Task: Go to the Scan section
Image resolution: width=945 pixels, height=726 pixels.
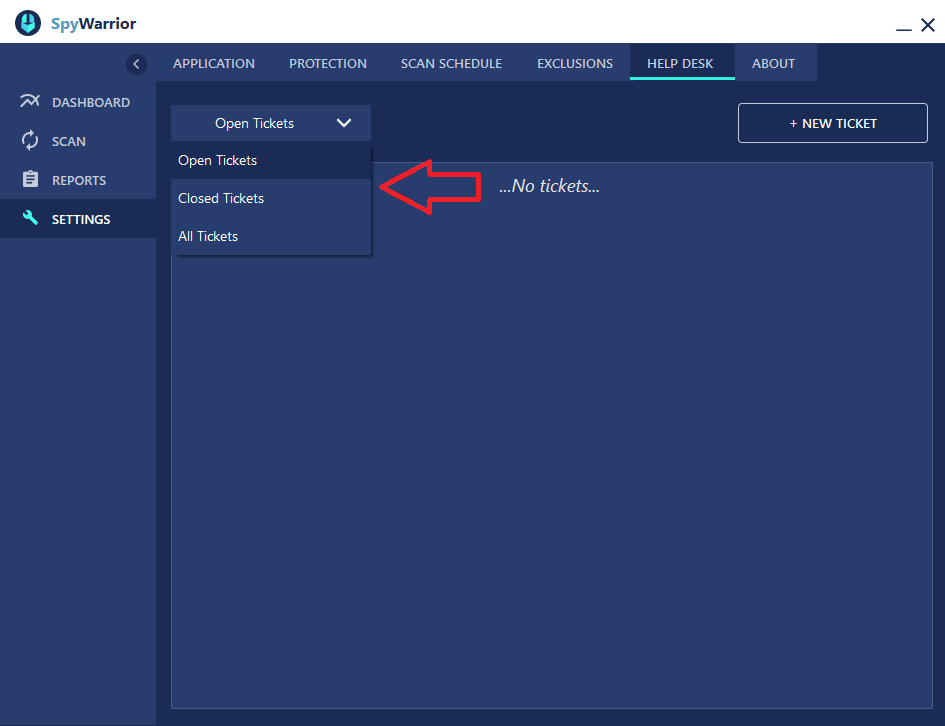Action: point(78,141)
